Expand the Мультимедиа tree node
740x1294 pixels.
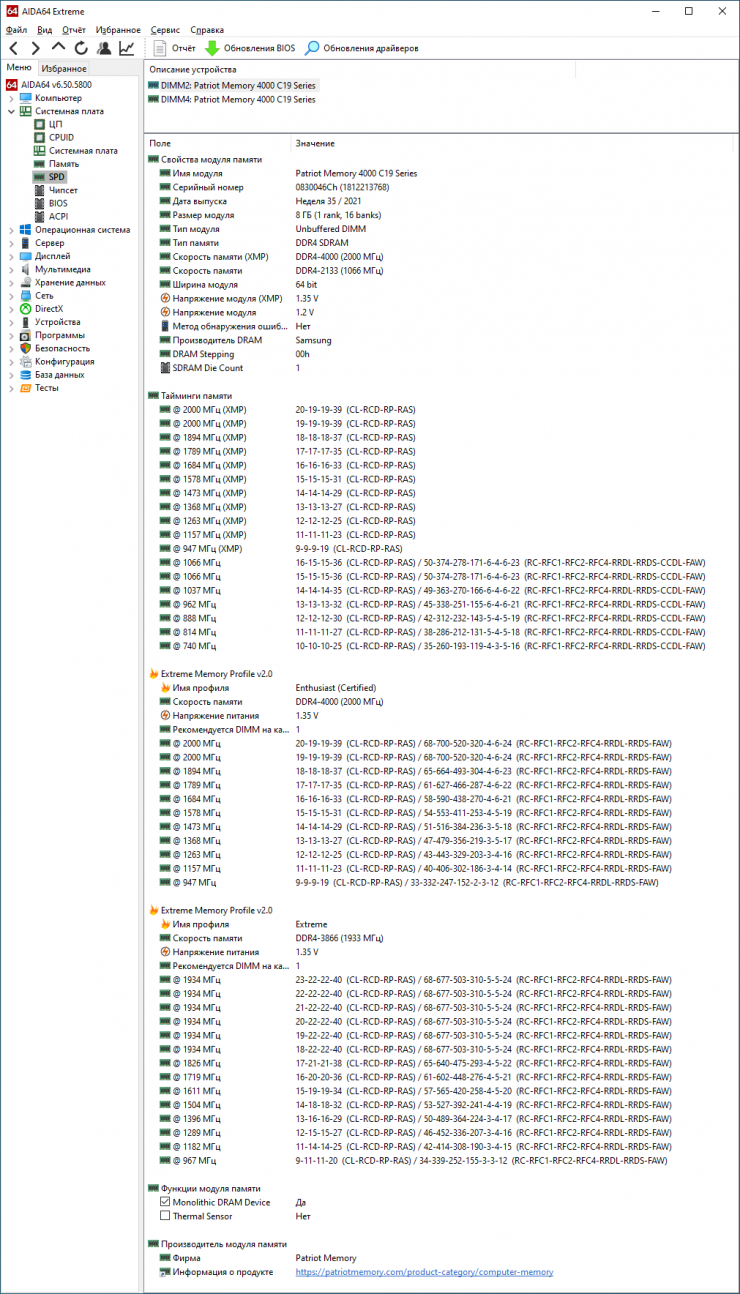pyautogui.click(x=12, y=269)
